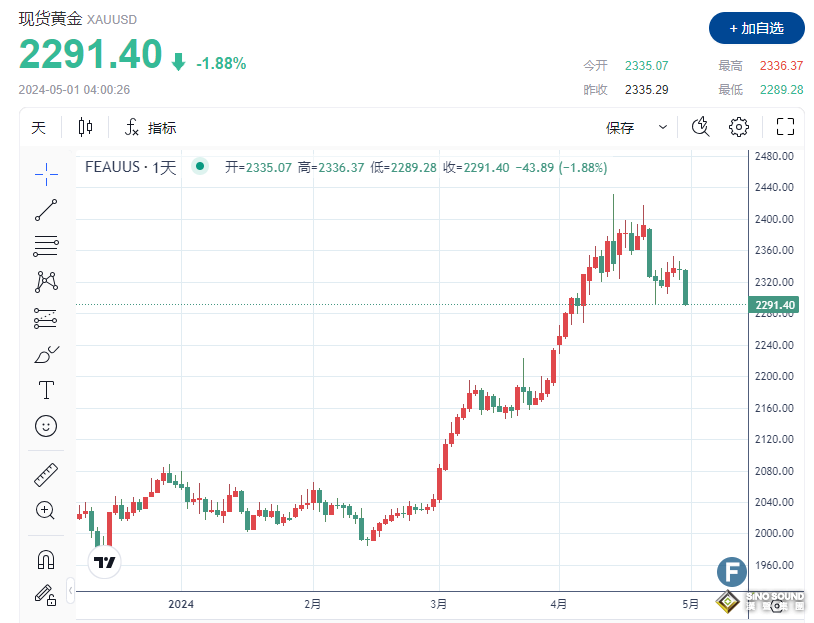Enable magnet snapping mode

pyautogui.click(x=46, y=558)
